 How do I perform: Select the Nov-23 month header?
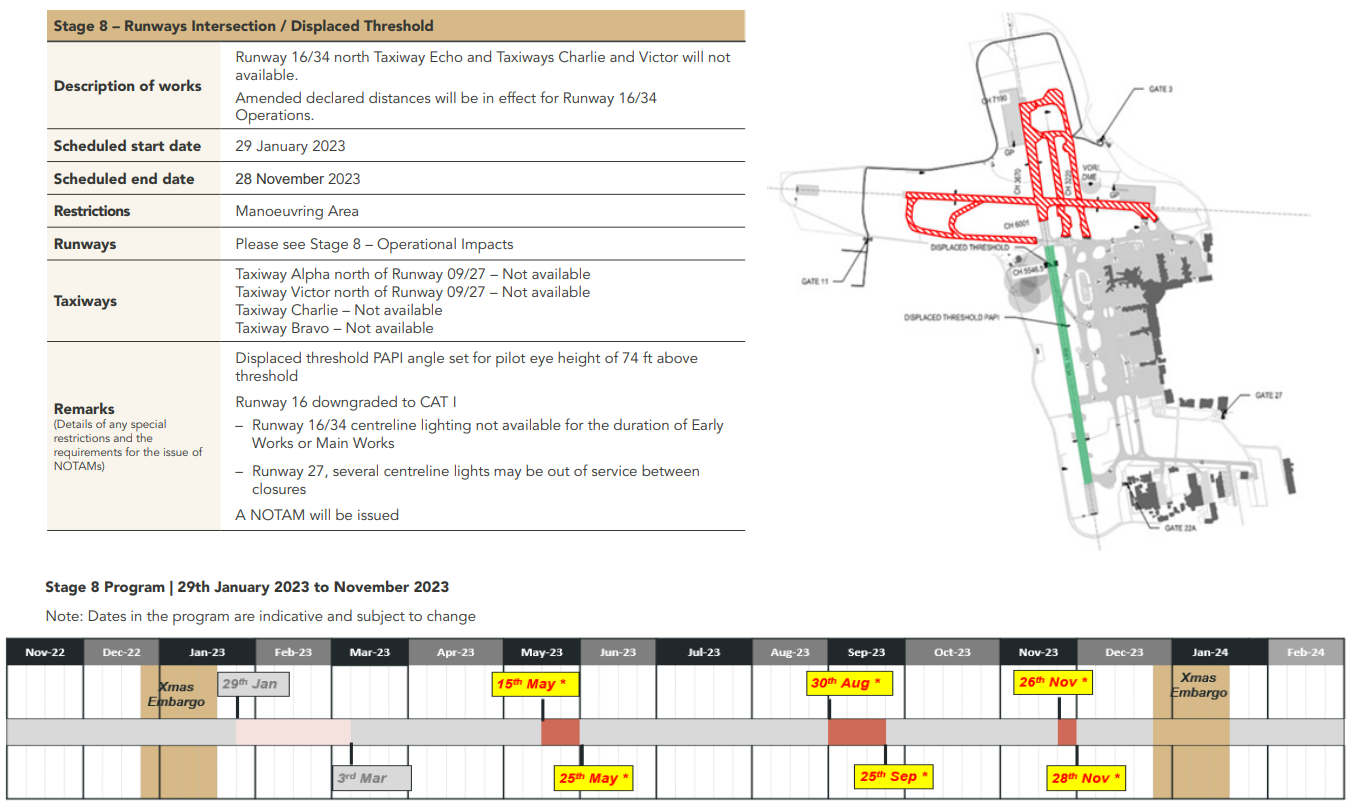[x=1038, y=652]
